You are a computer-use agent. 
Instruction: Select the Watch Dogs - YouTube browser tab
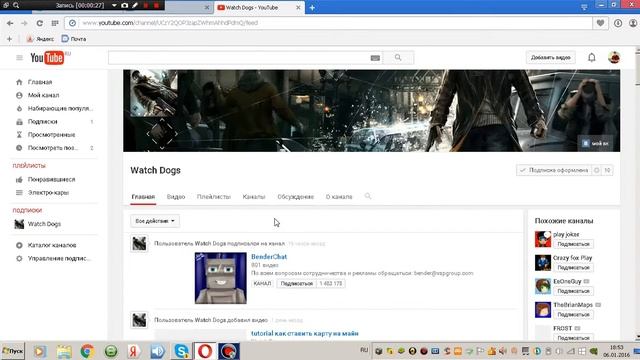pyautogui.click(x=259, y=7)
